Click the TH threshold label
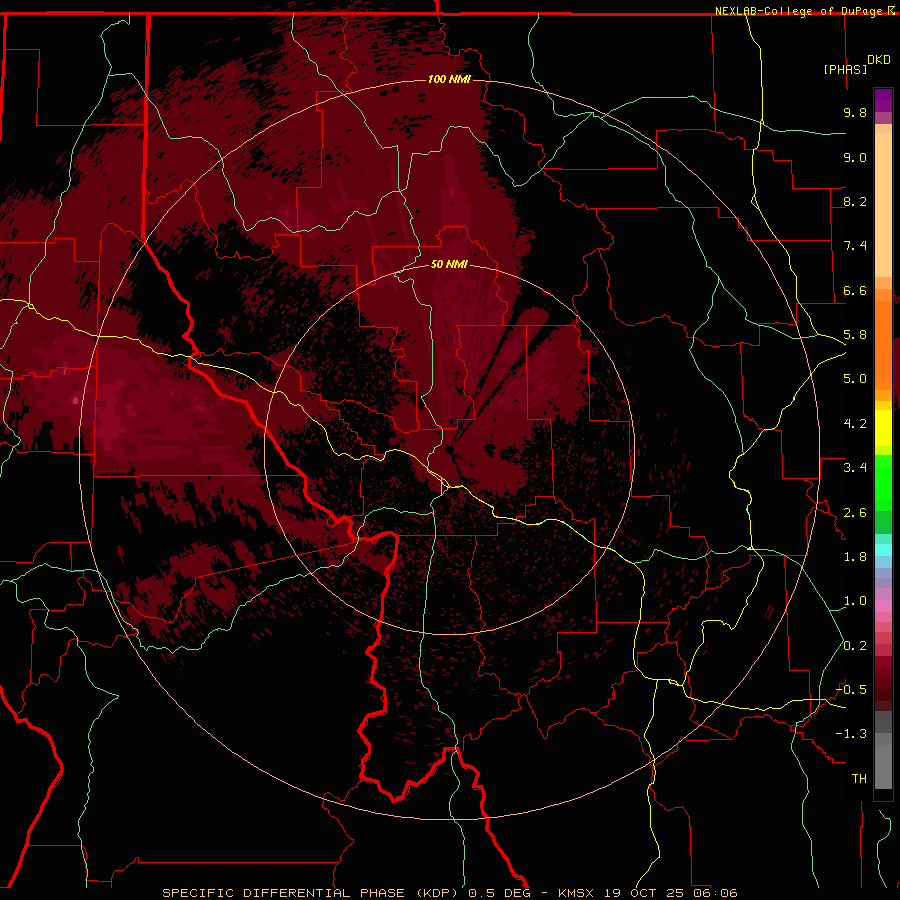900x900 pixels. click(x=859, y=779)
